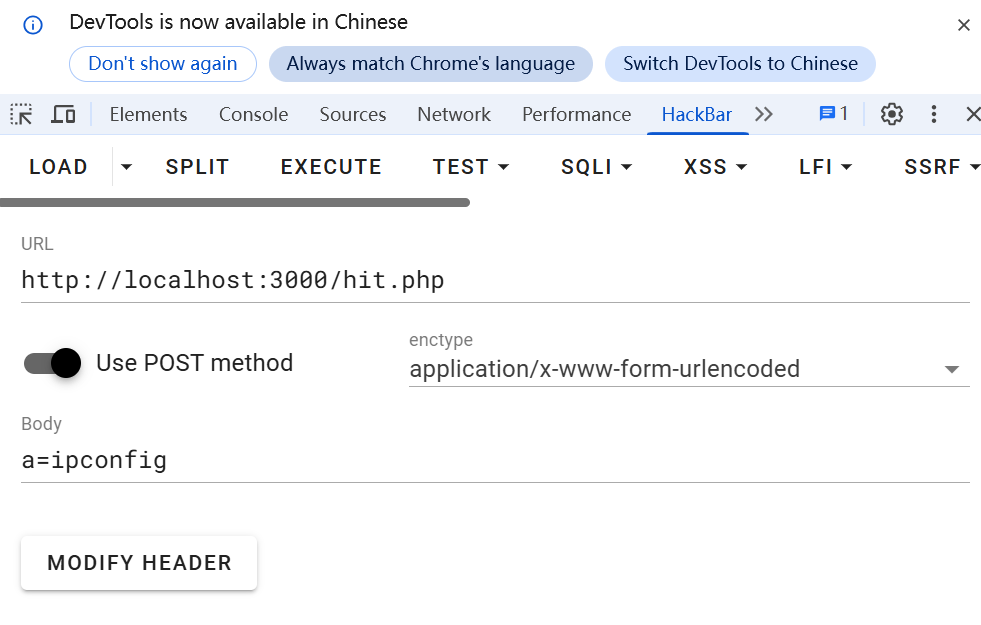Close the DevTools panel
981x625 pixels.
pos(973,114)
